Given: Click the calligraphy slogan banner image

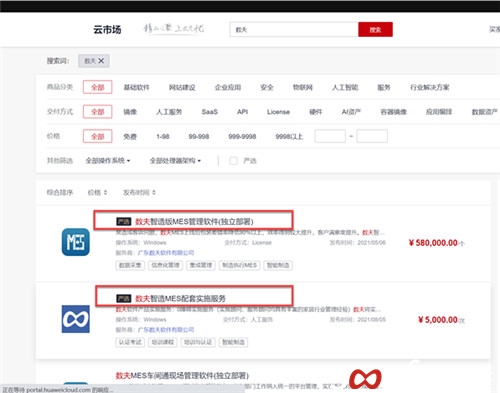Looking at the screenshot, I should [174, 29].
